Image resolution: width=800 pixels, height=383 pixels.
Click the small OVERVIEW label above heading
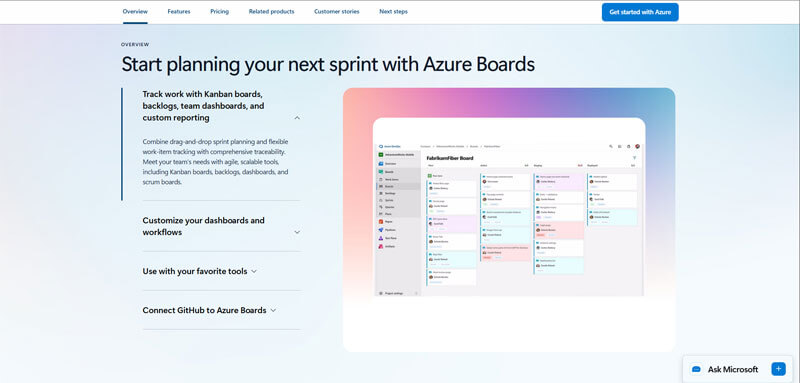(135, 45)
